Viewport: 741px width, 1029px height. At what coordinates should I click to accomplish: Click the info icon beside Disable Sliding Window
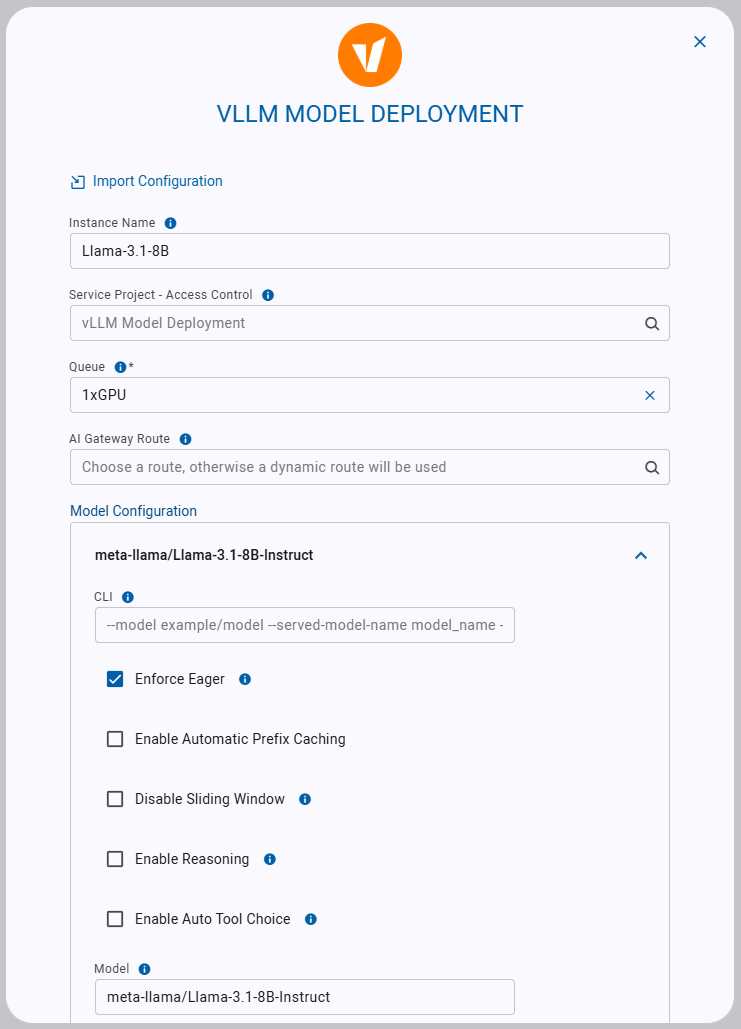coord(304,799)
